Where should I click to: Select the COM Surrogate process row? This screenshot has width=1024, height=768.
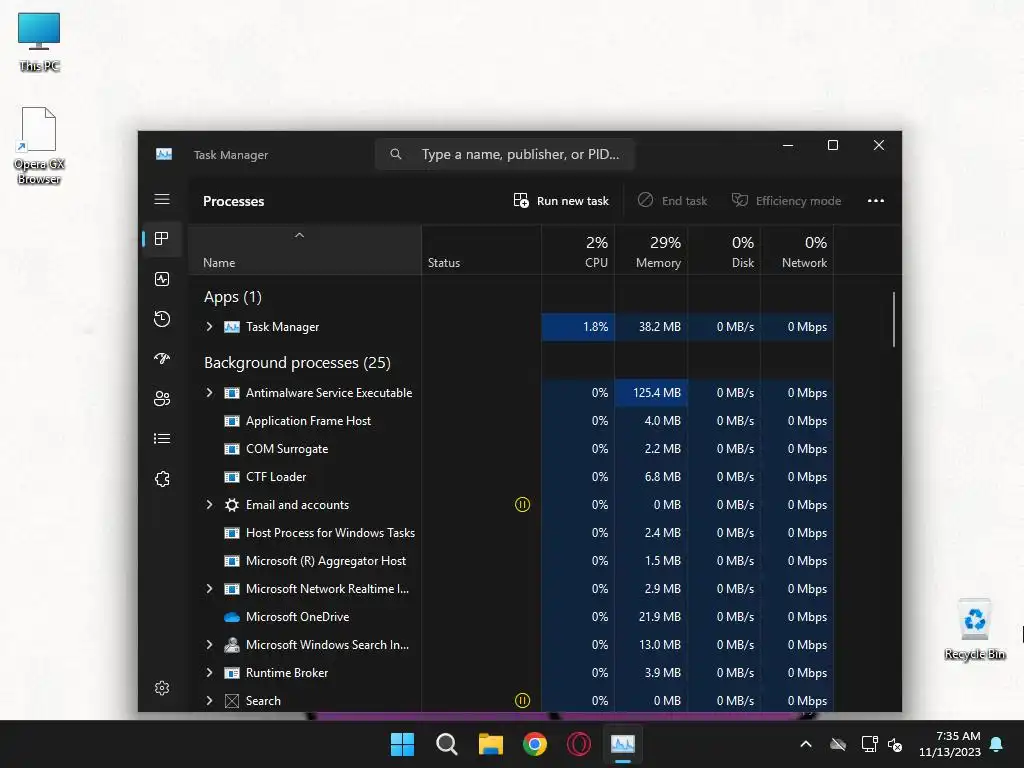click(511, 449)
